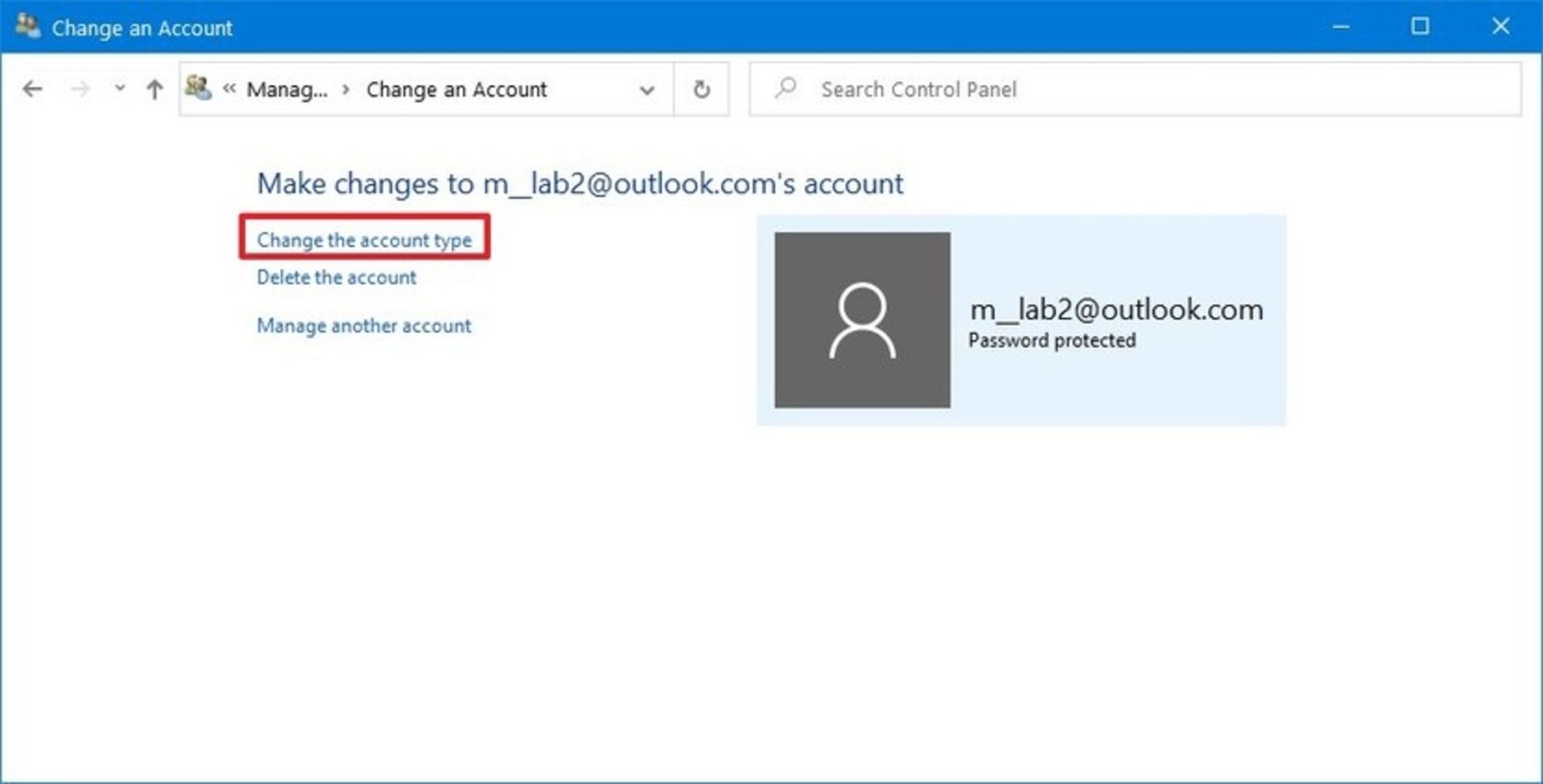This screenshot has height=784, width=1543.
Task: Open Manage another account link
Action: coord(364,325)
